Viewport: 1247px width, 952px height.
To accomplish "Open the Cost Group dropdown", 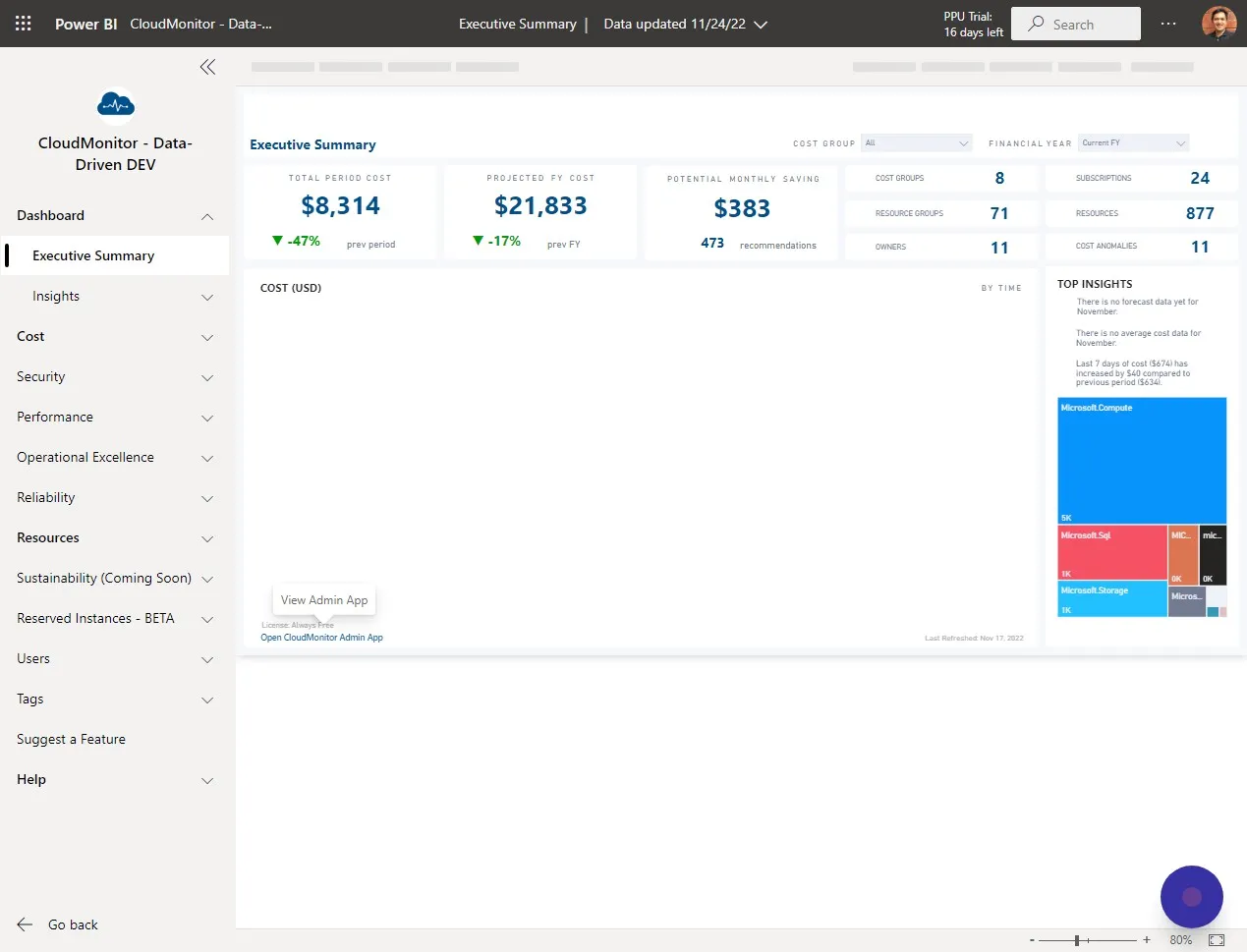I will [x=916, y=143].
